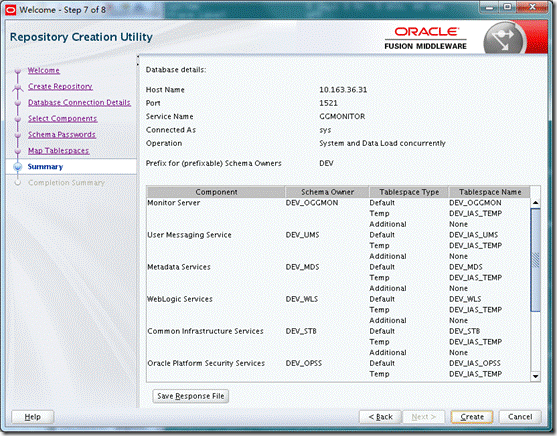This screenshot has height=436, width=557.
Task: Open the Schema Passwords step
Action: [62, 135]
